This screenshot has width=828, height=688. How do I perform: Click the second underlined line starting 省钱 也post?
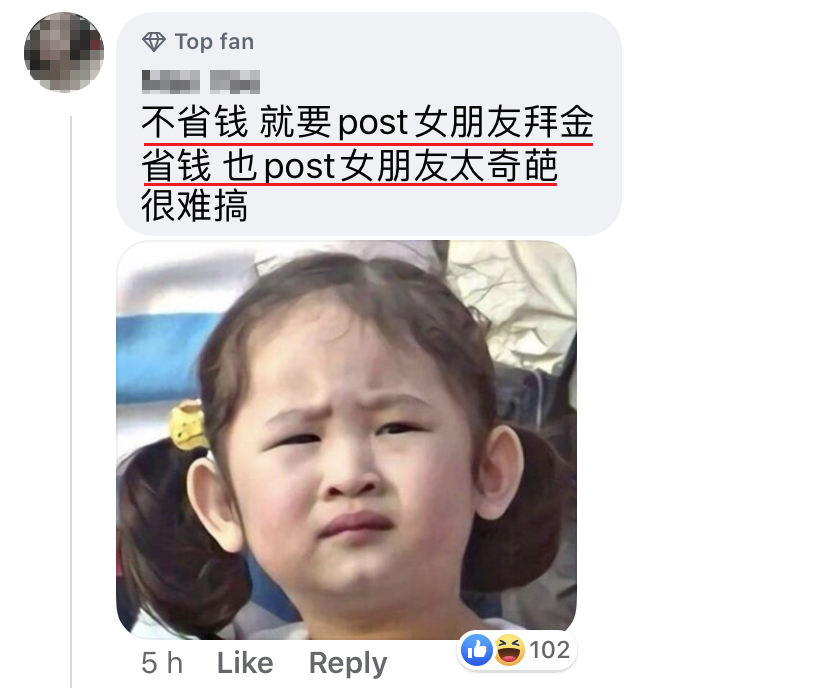(350, 166)
